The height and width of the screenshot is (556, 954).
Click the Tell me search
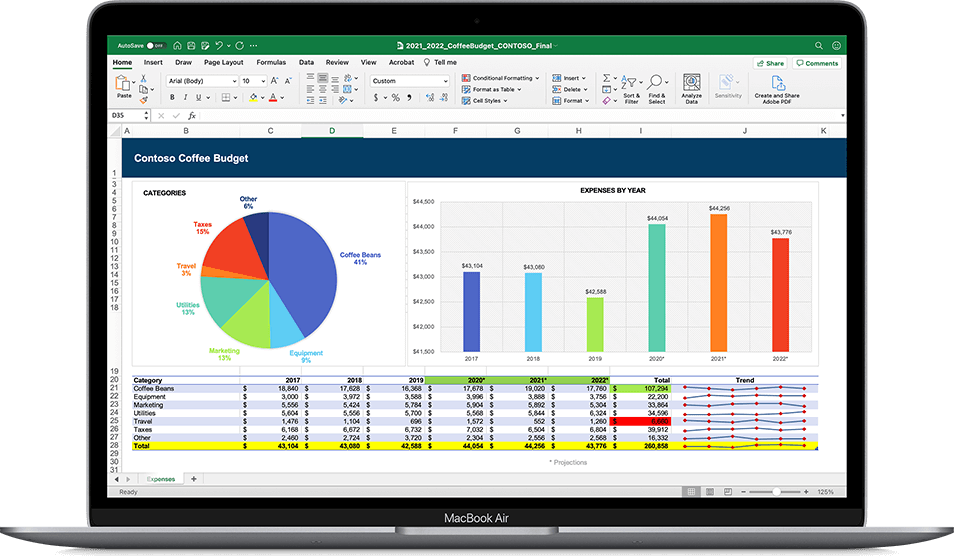pyautogui.click(x=440, y=62)
